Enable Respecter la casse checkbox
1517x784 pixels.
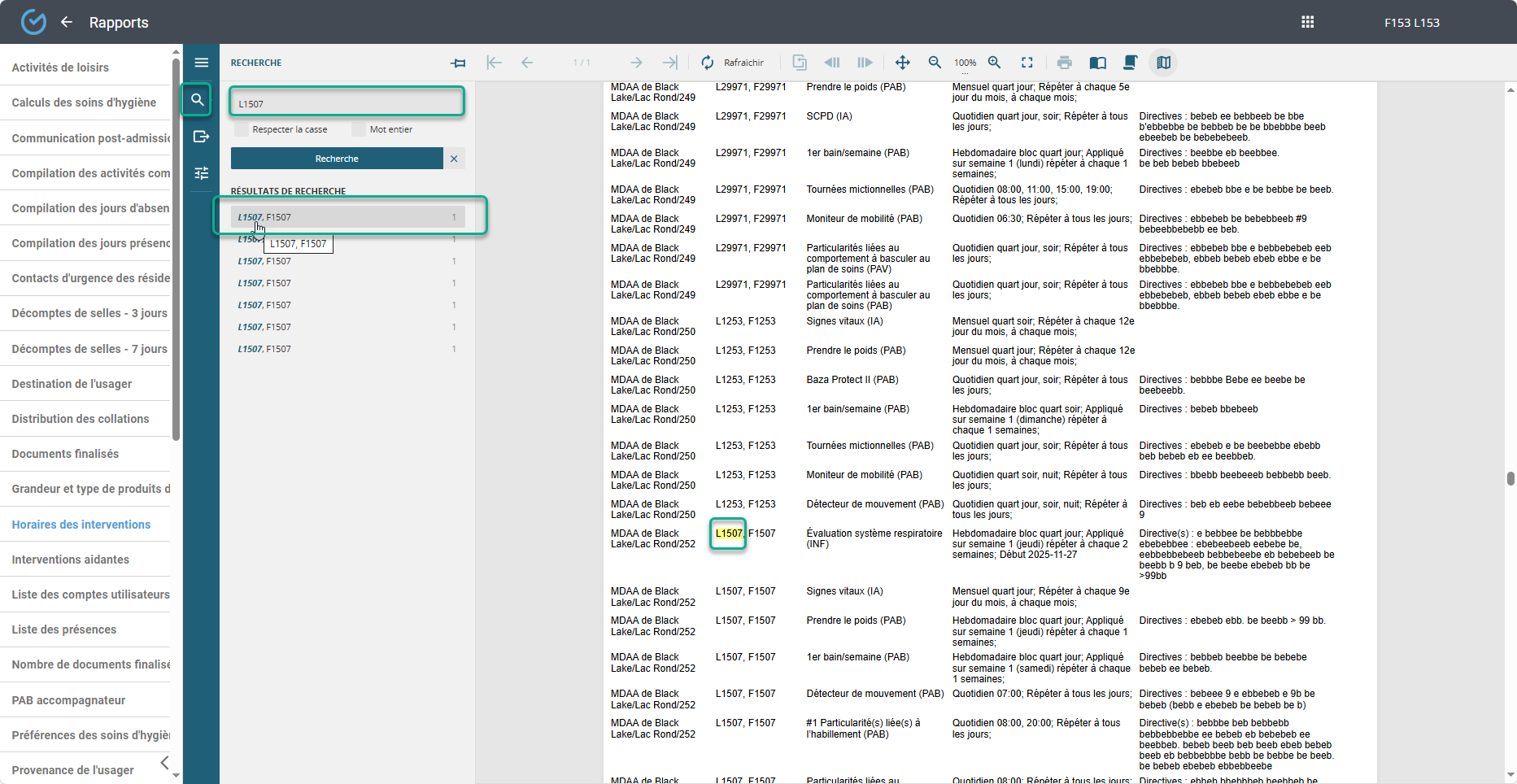(242, 129)
